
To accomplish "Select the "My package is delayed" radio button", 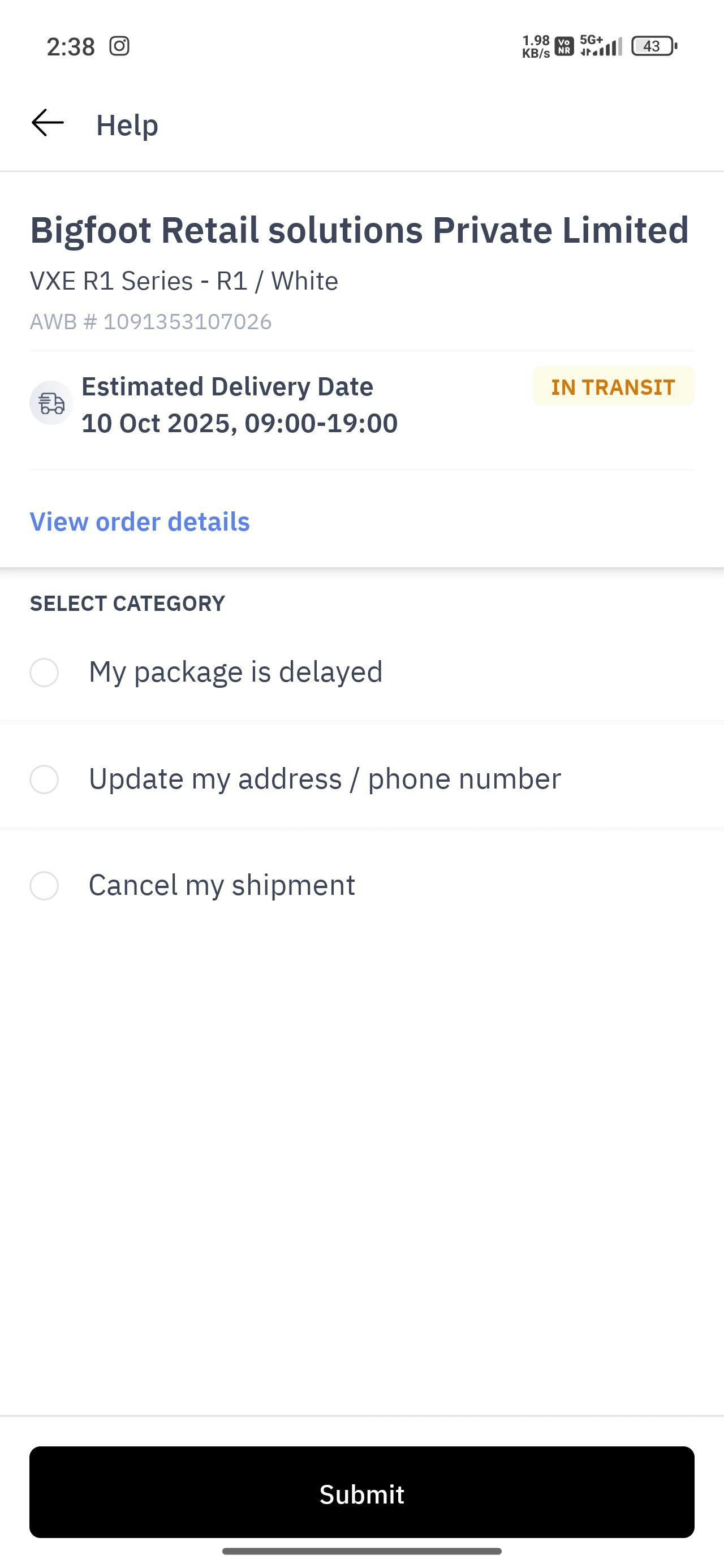I will [45, 673].
